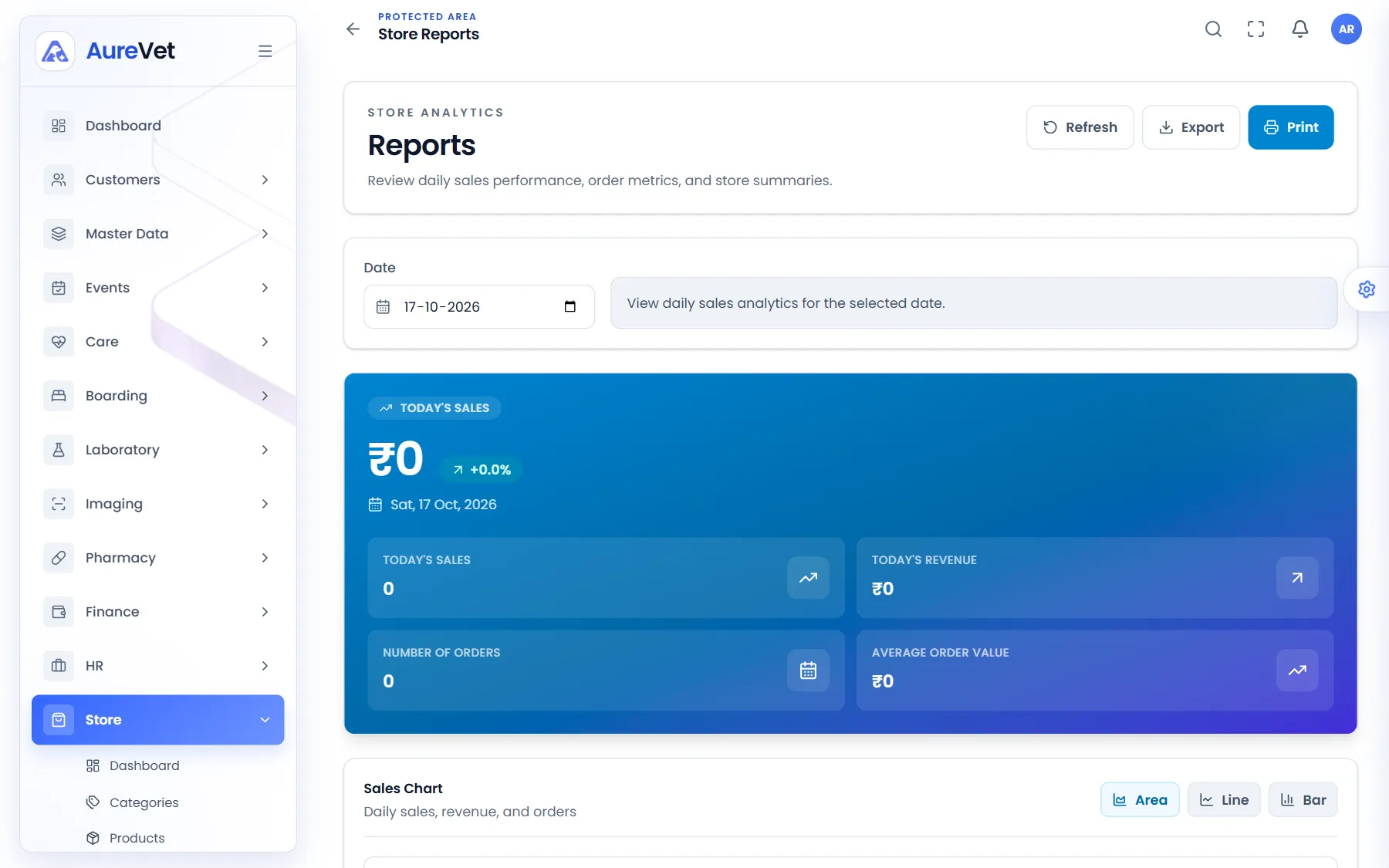Open calendar picker icon in date field
The width and height of the screenshot is (1389, 868).
570,307
